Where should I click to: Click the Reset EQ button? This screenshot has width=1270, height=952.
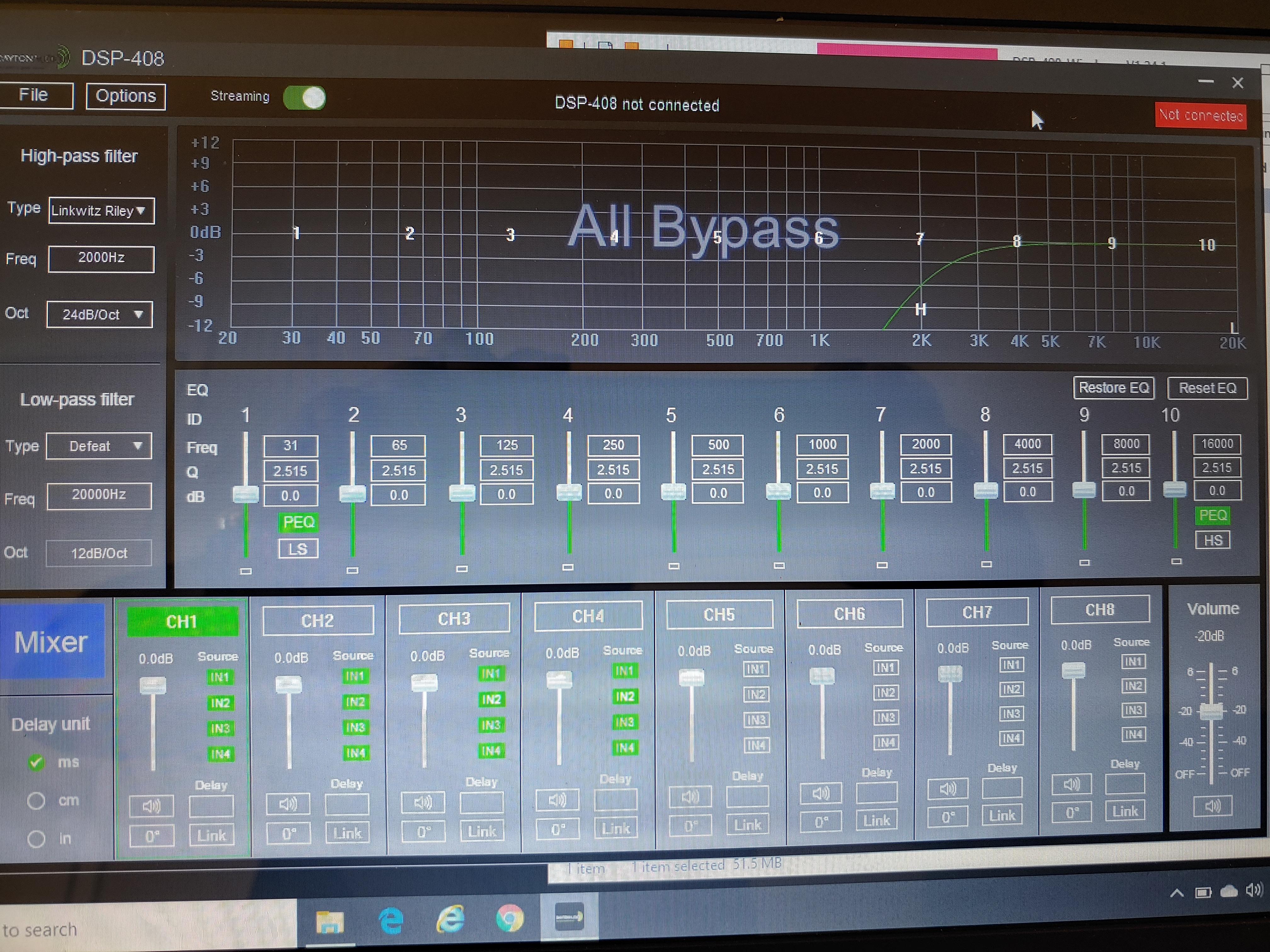click(x=1207, y=388)
